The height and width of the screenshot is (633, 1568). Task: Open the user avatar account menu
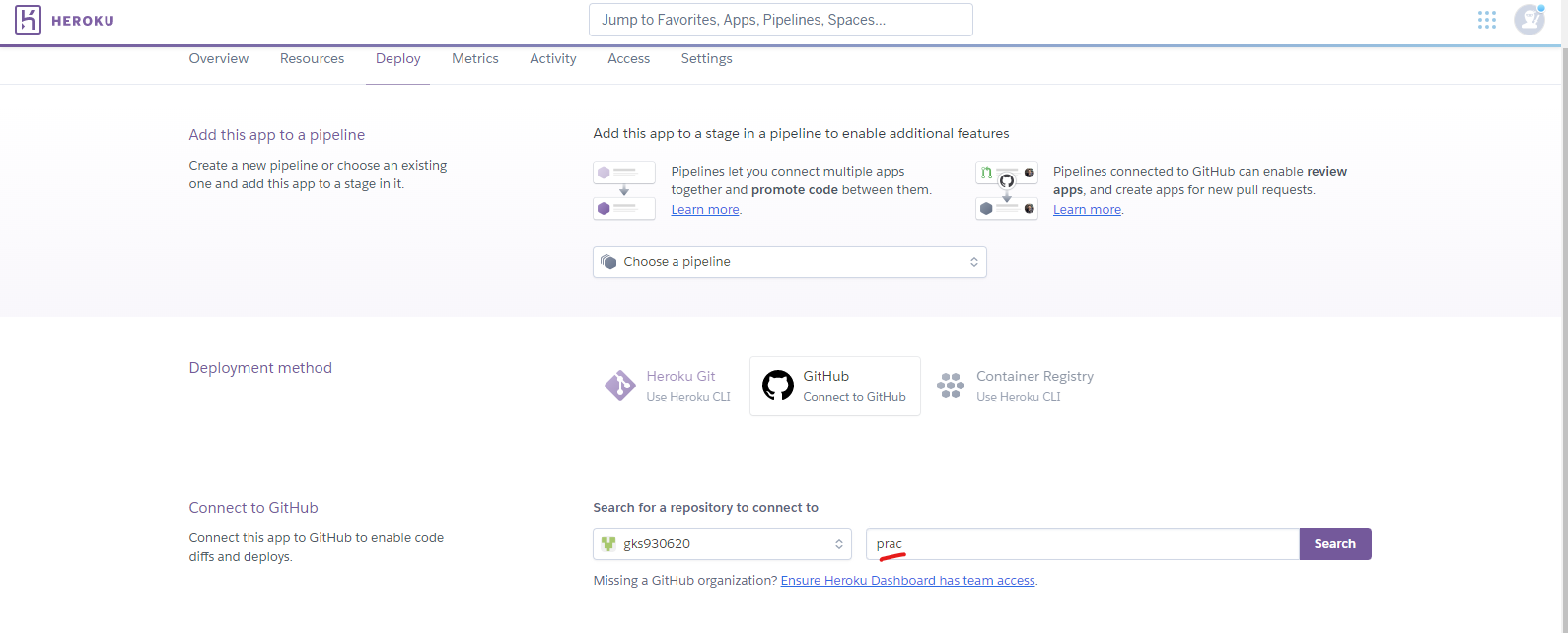pyautogui.click(x=1530, y=19)
